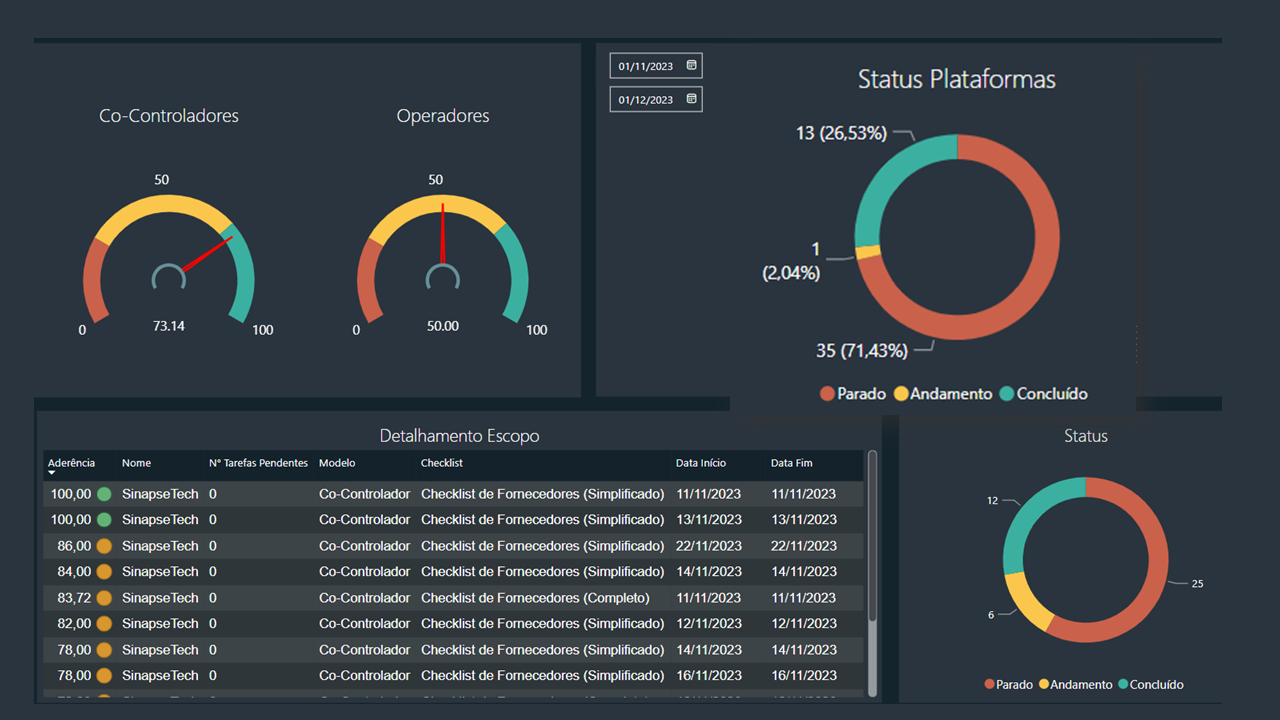Click the Detalhamento Escopo table title
Screen dimensions: 1280x720
pos(460,436)
